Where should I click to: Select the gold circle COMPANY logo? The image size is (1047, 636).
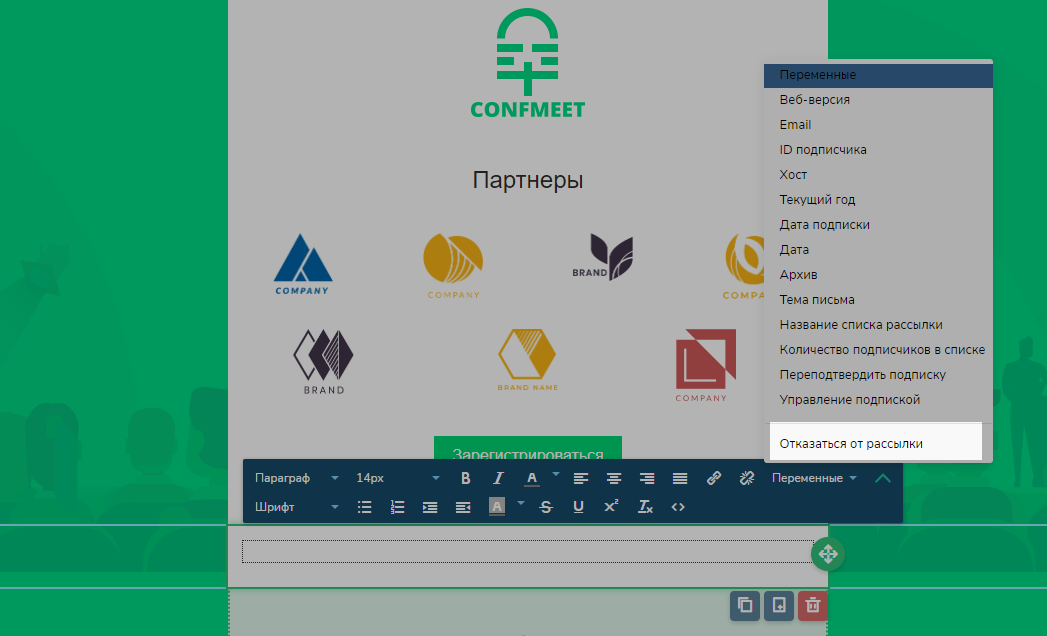pyautogui.click(x=453, y=266)
